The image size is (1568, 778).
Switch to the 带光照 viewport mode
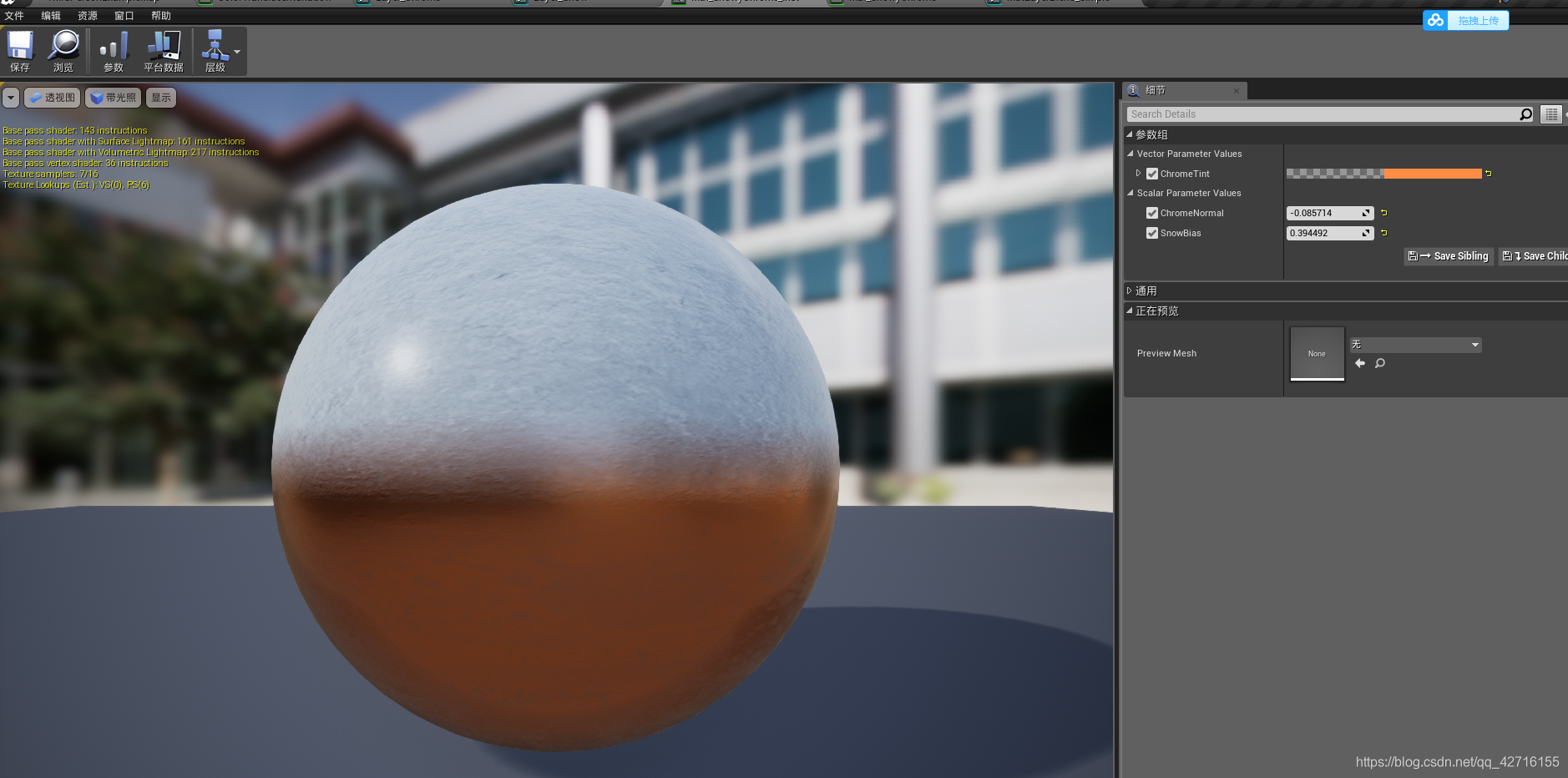(113, 97)
